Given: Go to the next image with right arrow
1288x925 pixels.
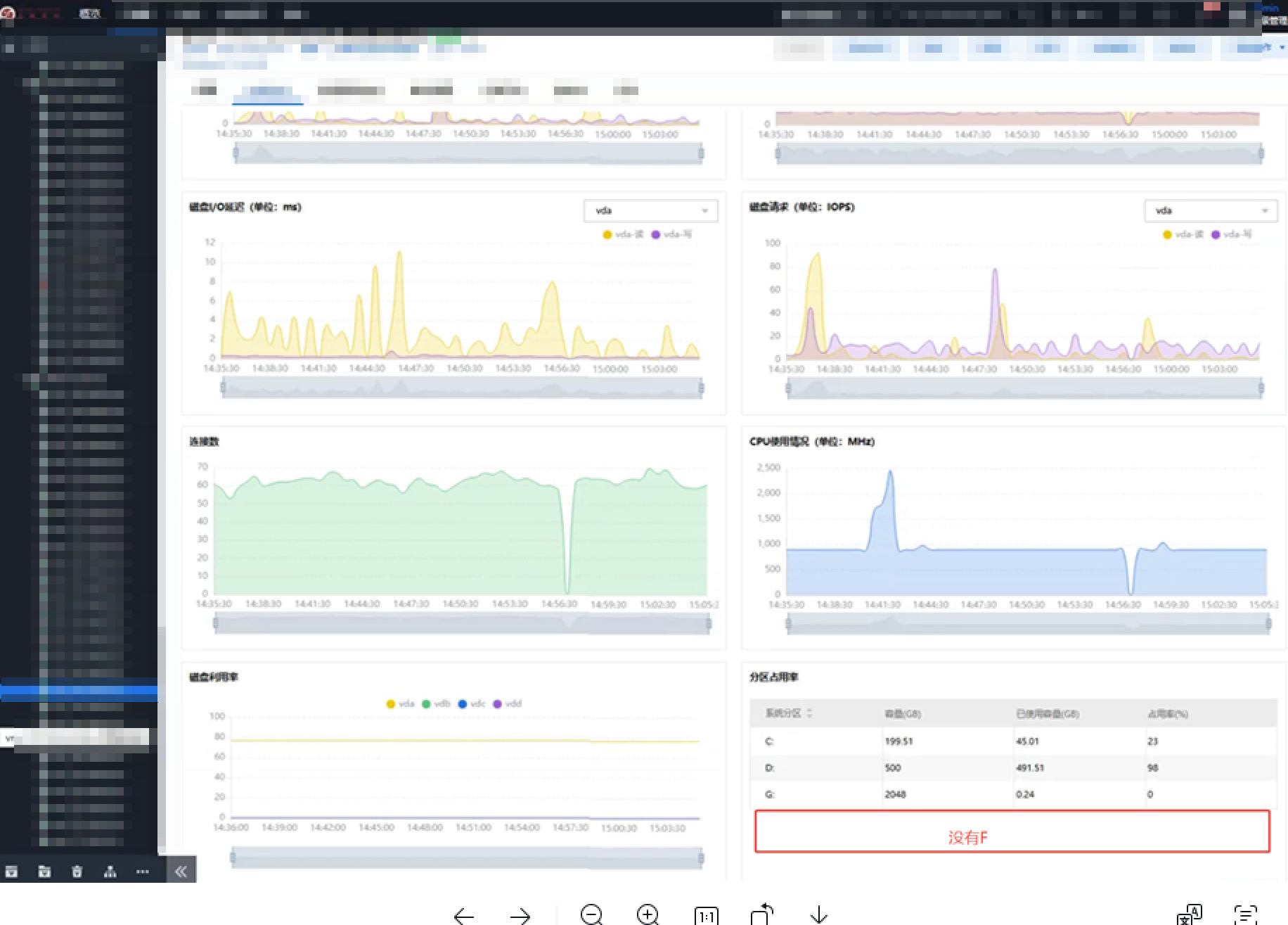Looking at the screenshot, I should pyautogui.click(x=520, y=915).
